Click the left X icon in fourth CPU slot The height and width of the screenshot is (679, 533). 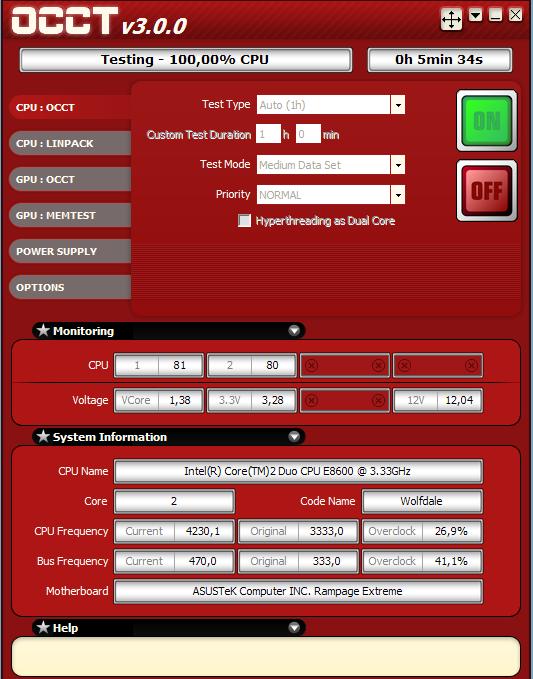tap(404, 365)
